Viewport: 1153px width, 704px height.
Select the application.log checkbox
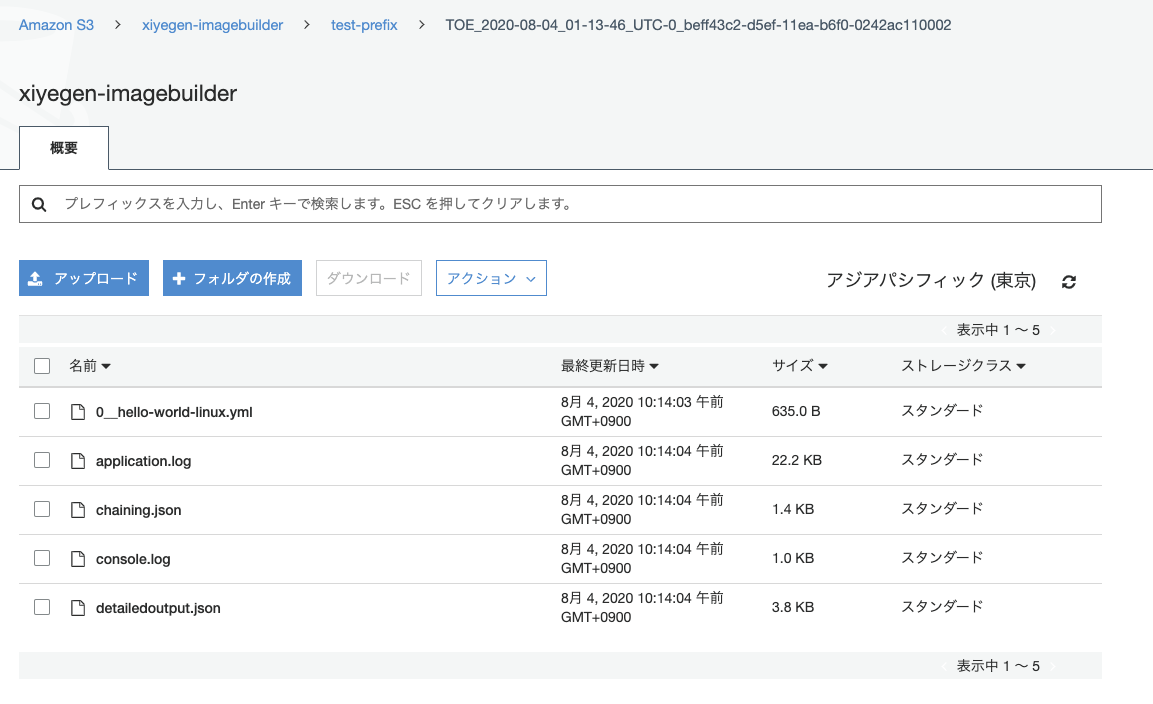point(42,461)
